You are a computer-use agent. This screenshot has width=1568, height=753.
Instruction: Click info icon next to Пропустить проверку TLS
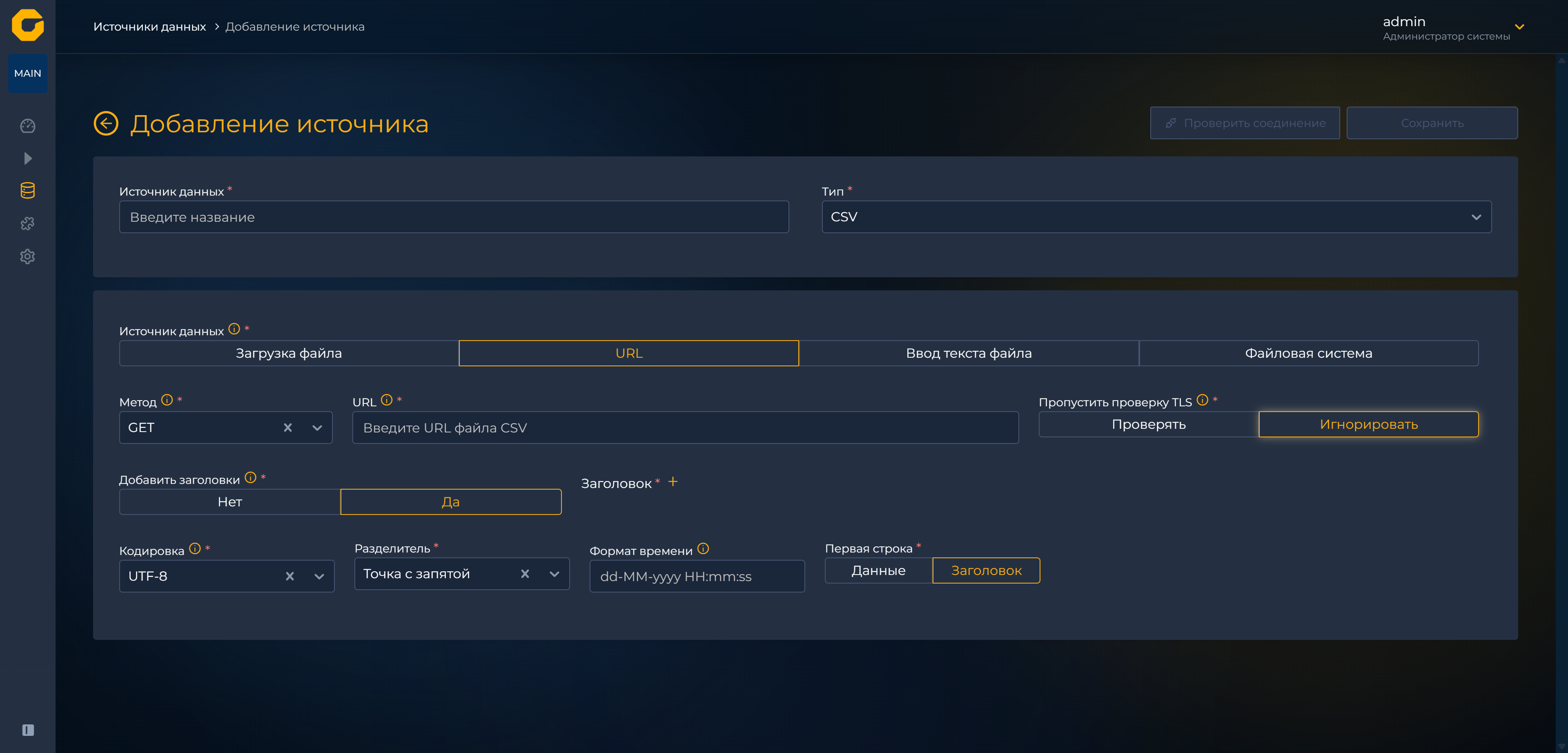coord(1202,400)
